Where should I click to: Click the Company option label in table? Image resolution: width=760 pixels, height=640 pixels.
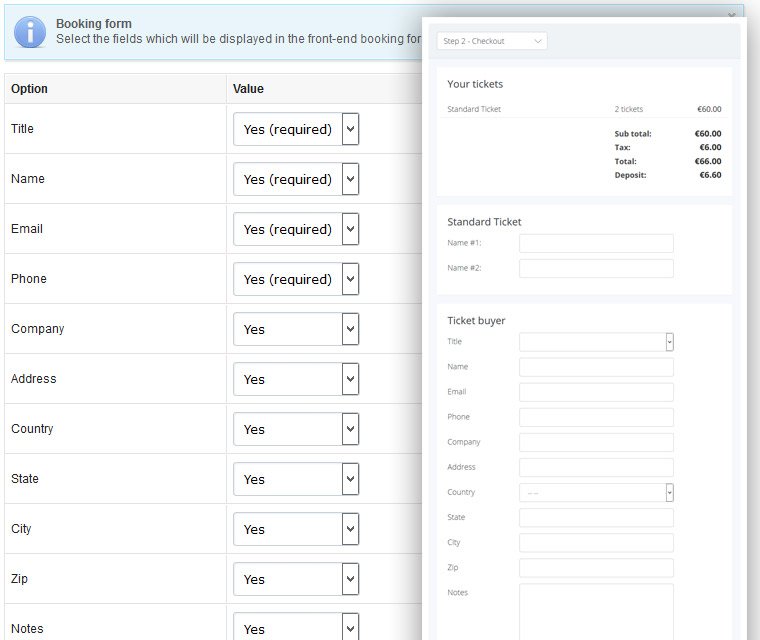[x=38, y=329]
